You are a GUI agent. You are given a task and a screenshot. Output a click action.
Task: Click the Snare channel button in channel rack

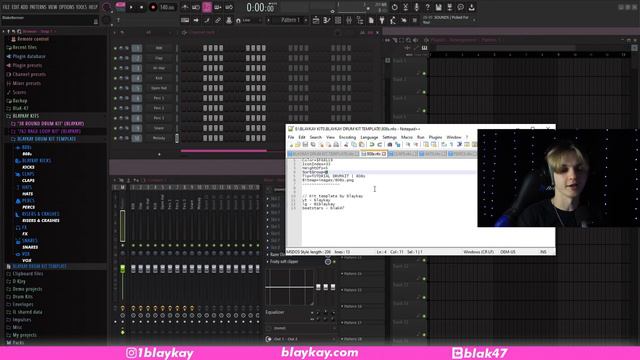coord(159,128)
